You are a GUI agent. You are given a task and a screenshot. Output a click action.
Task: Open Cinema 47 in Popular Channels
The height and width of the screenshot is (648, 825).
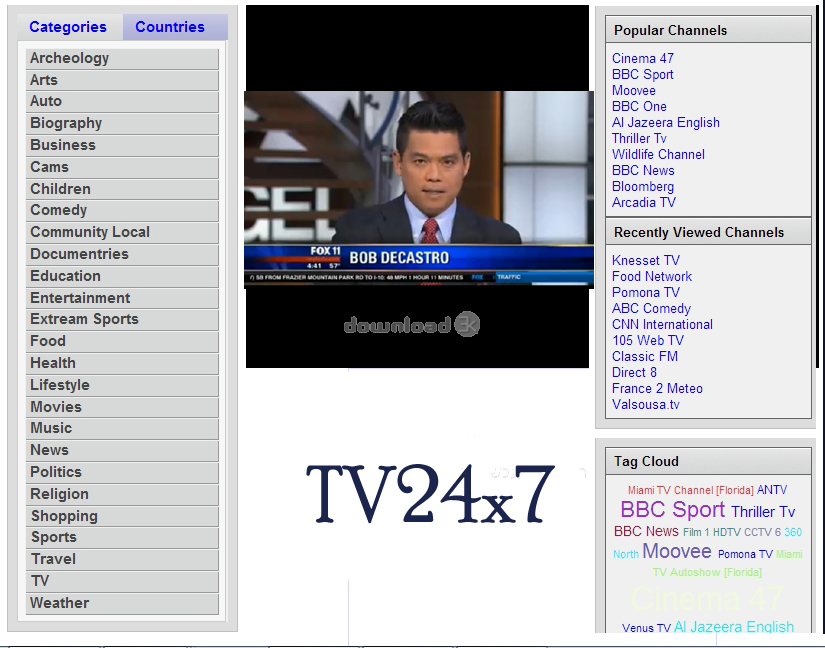pyautogui.click(x=642, y=58)
